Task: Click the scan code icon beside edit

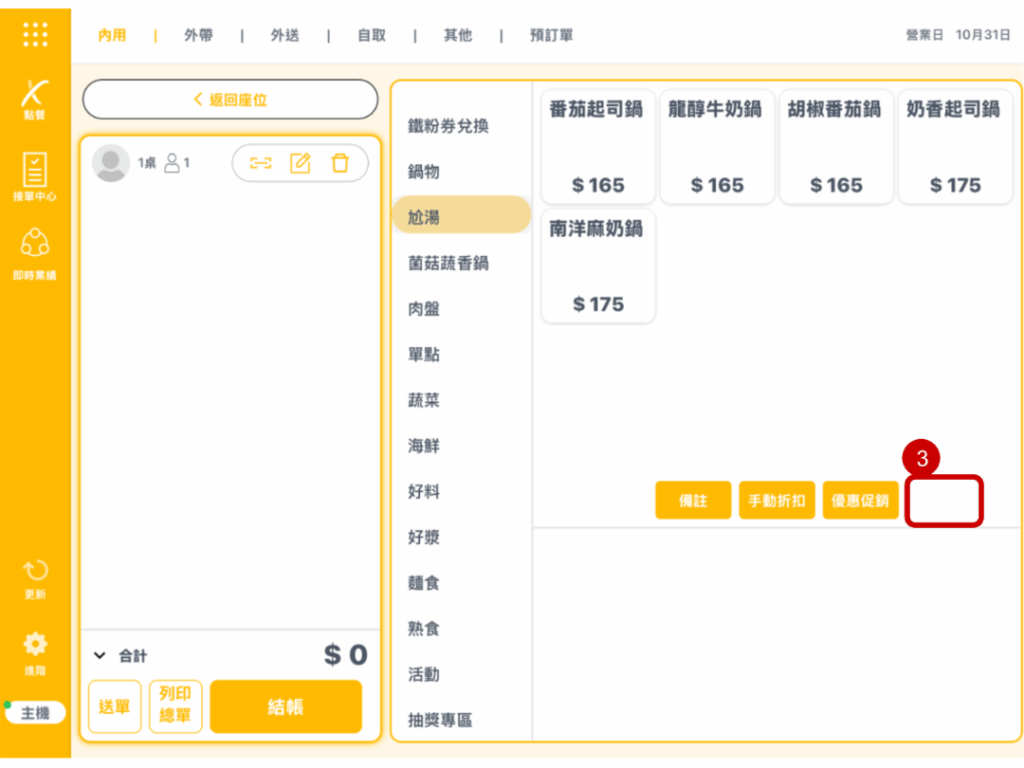Action: 261,163
